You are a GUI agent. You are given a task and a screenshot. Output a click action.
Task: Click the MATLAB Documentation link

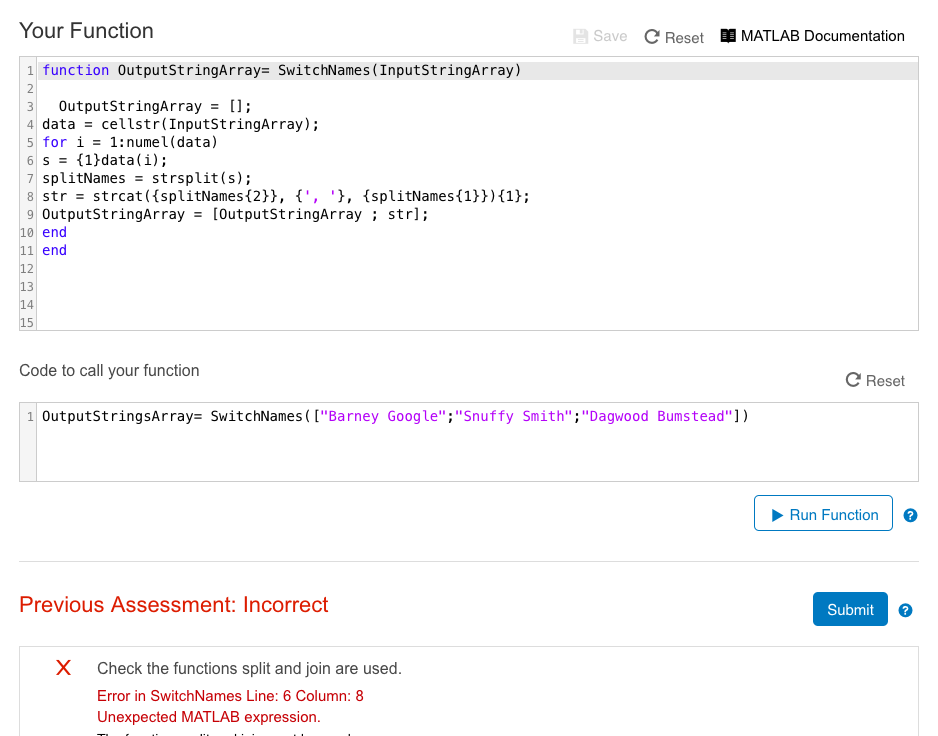[812, 36]
